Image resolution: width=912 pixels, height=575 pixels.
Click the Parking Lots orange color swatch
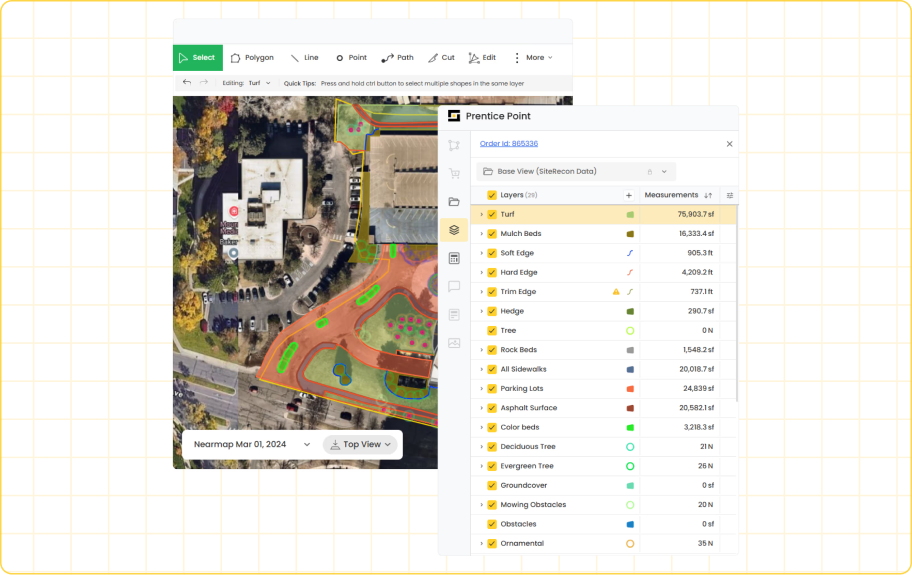tap(630, 389)
